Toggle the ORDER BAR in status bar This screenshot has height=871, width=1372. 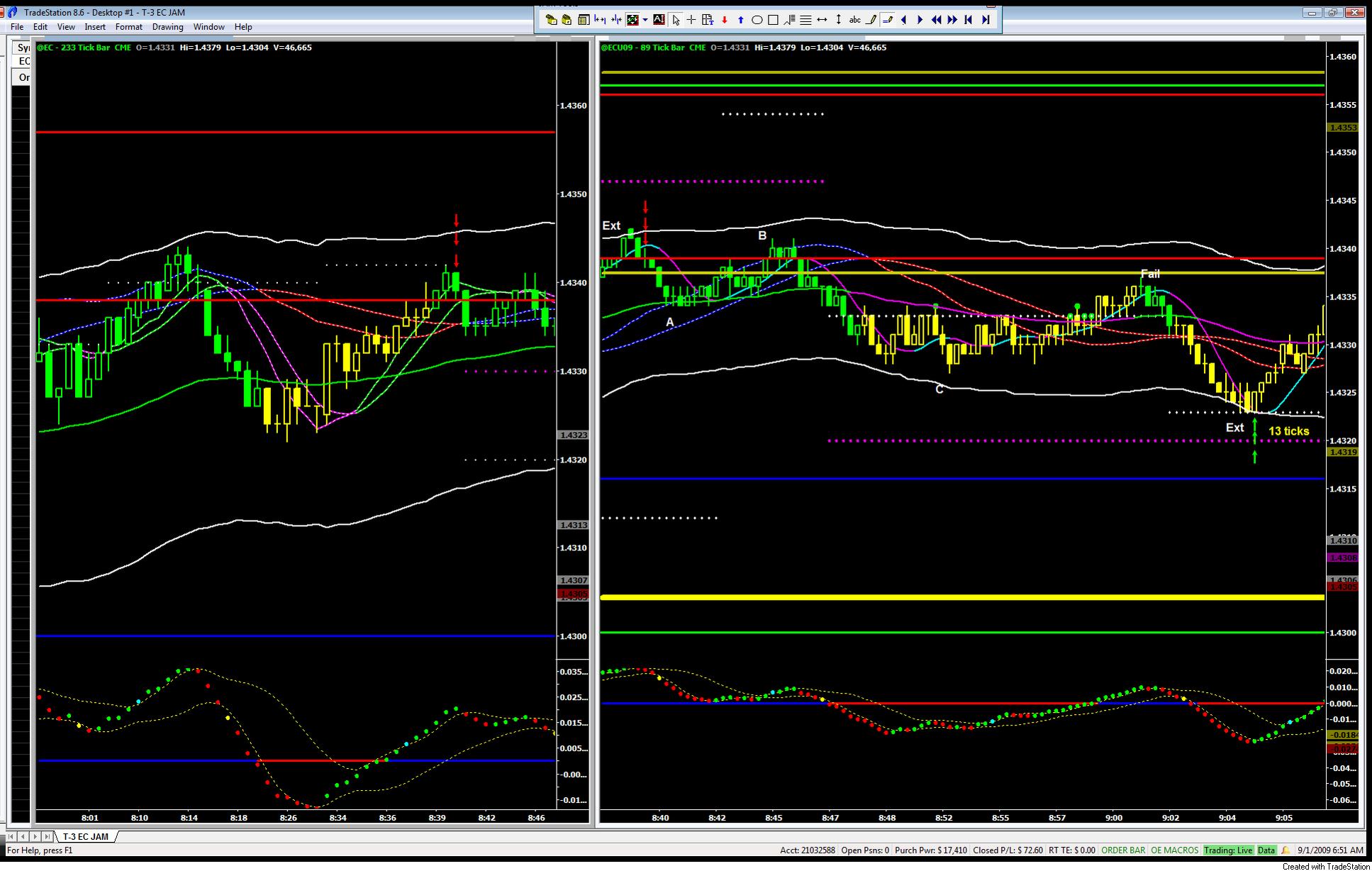tap(1123, 850)
